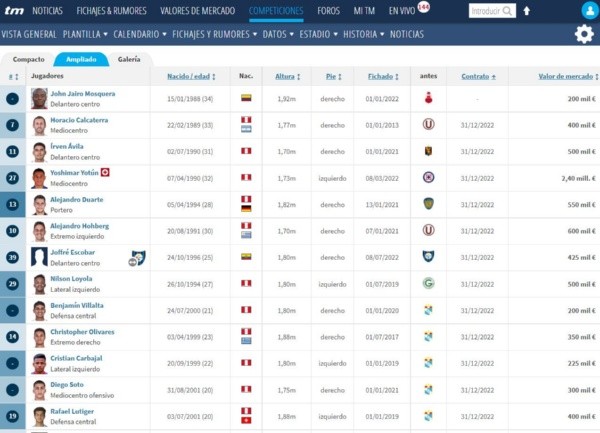Expand the Estadio dropdown menu
Viewport: 600px width, 433px height.
[318, 34]
